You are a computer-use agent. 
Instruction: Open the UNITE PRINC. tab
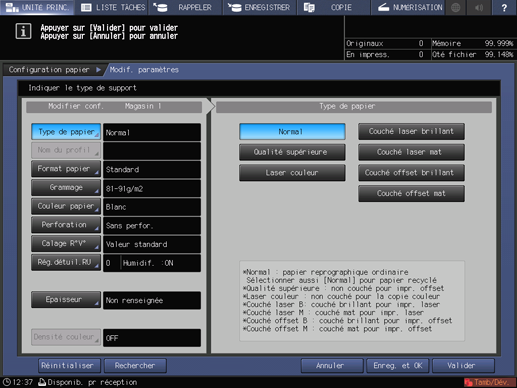[37, 7]
